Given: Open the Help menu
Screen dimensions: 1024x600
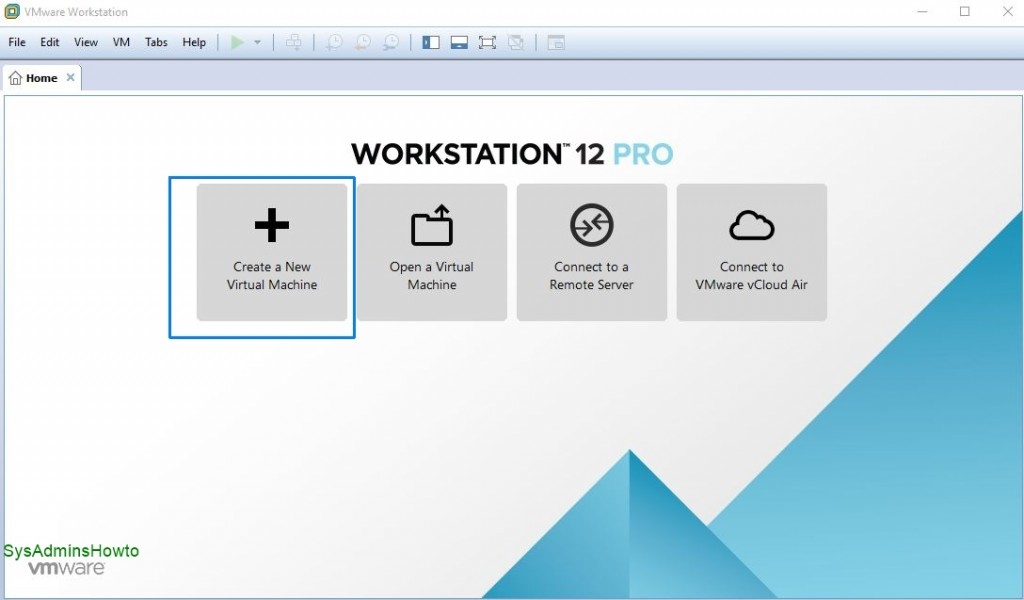Looking at the screenshot, I should (x=194, y=42).
